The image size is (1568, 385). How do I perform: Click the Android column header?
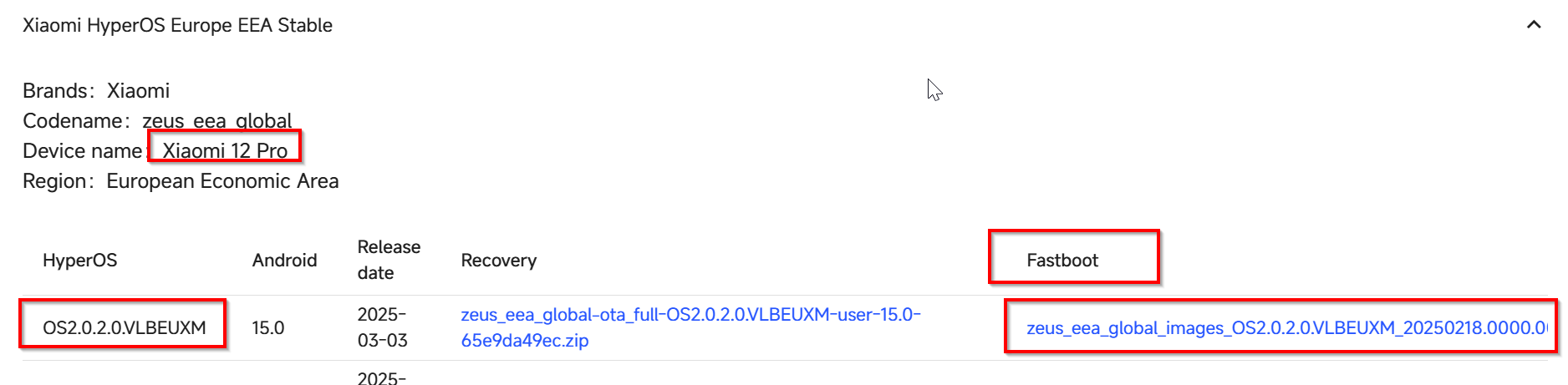coord(284,261)
